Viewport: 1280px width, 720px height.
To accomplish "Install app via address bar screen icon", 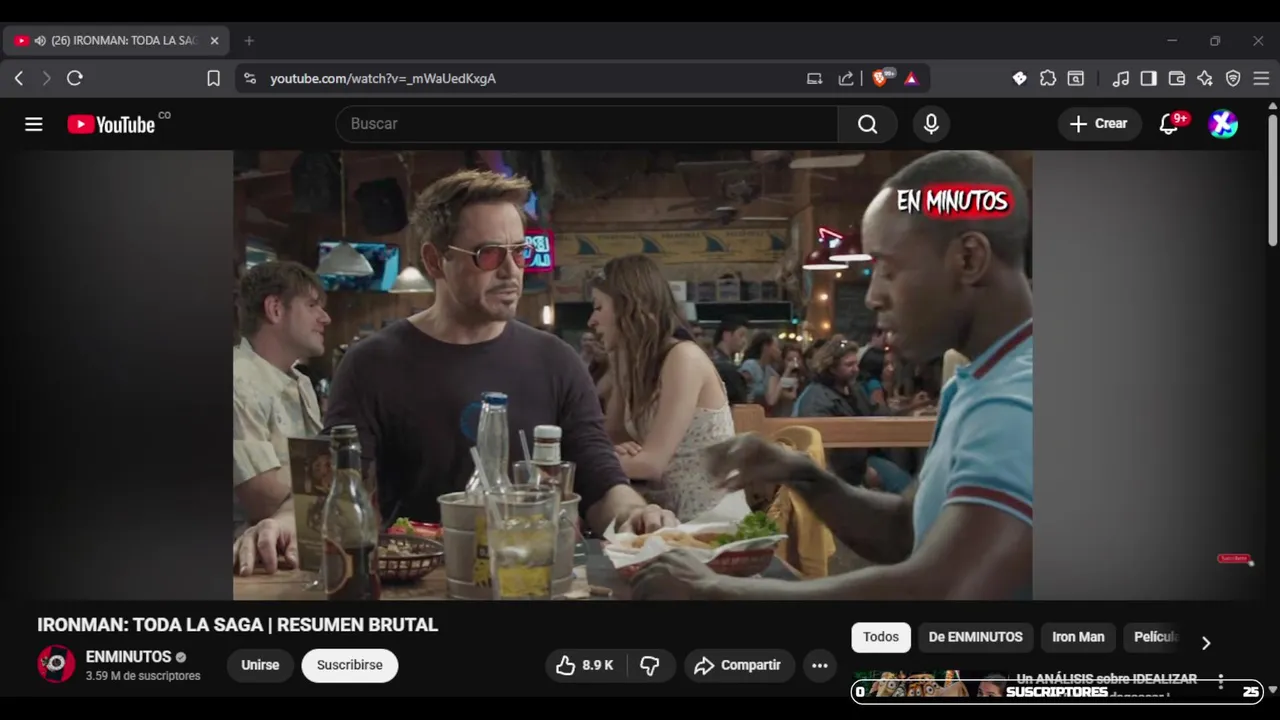I will pos(815,78).
